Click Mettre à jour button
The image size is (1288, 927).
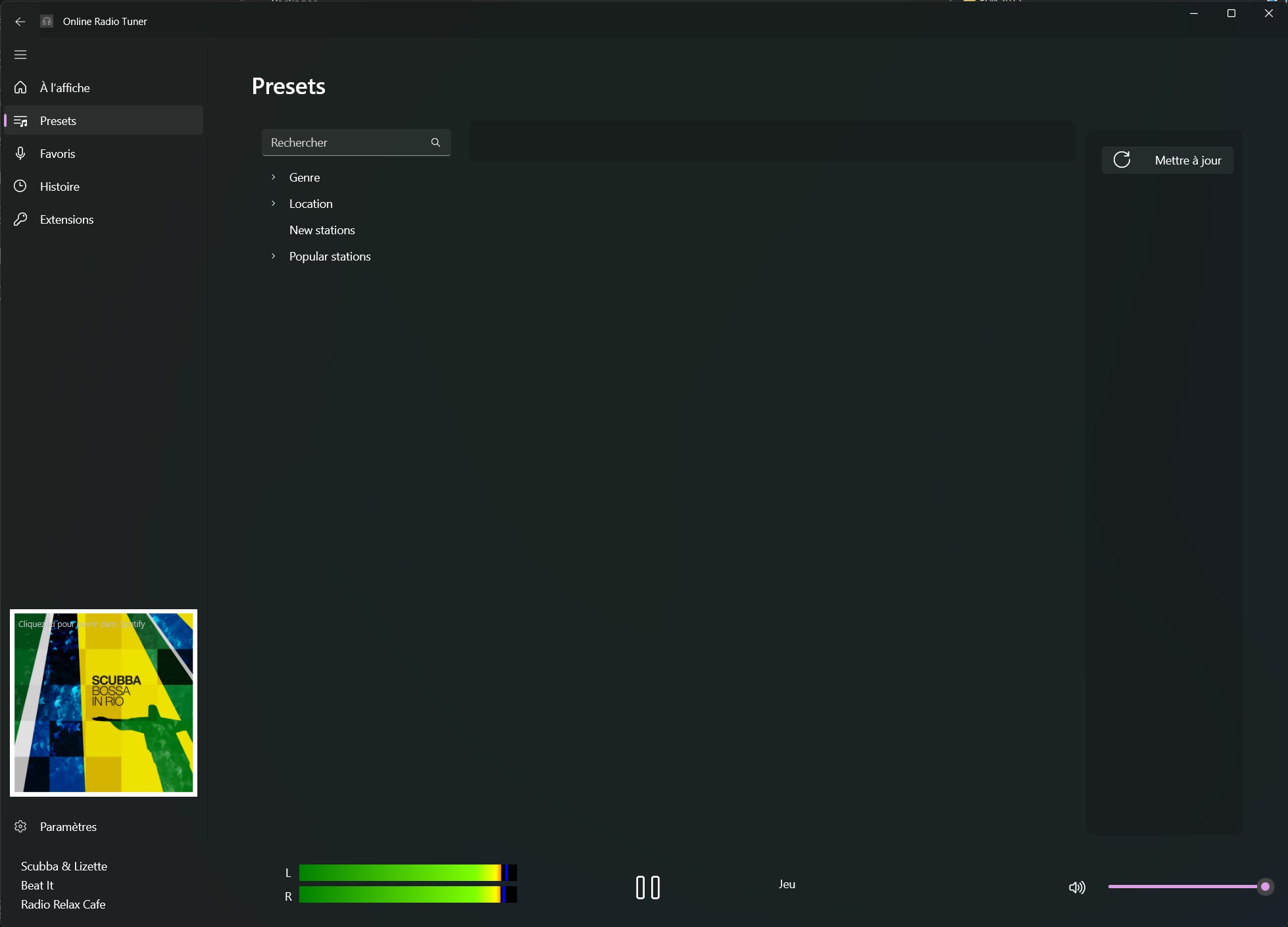1167,160
